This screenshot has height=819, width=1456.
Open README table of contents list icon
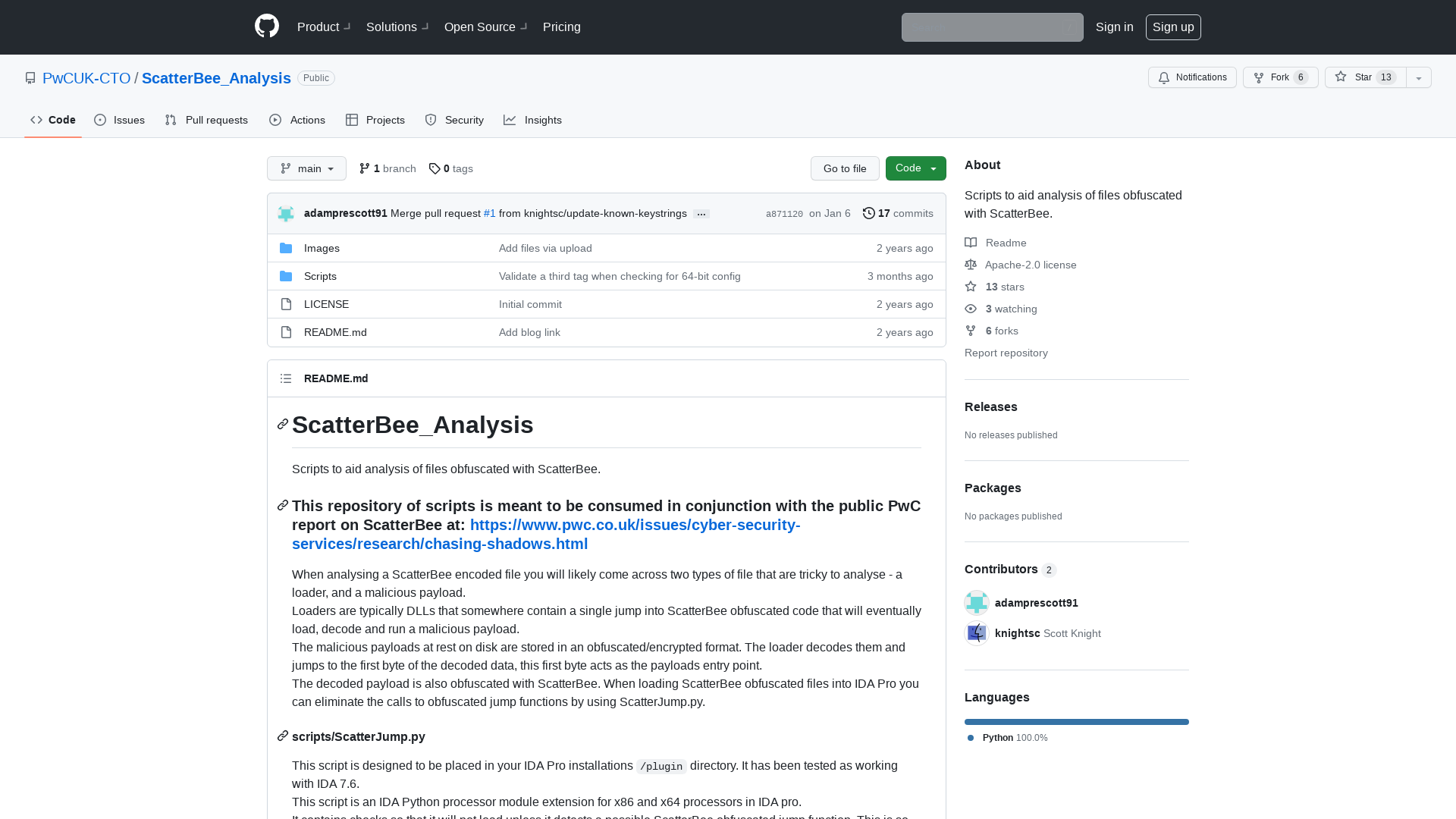(x=286, y=378)
